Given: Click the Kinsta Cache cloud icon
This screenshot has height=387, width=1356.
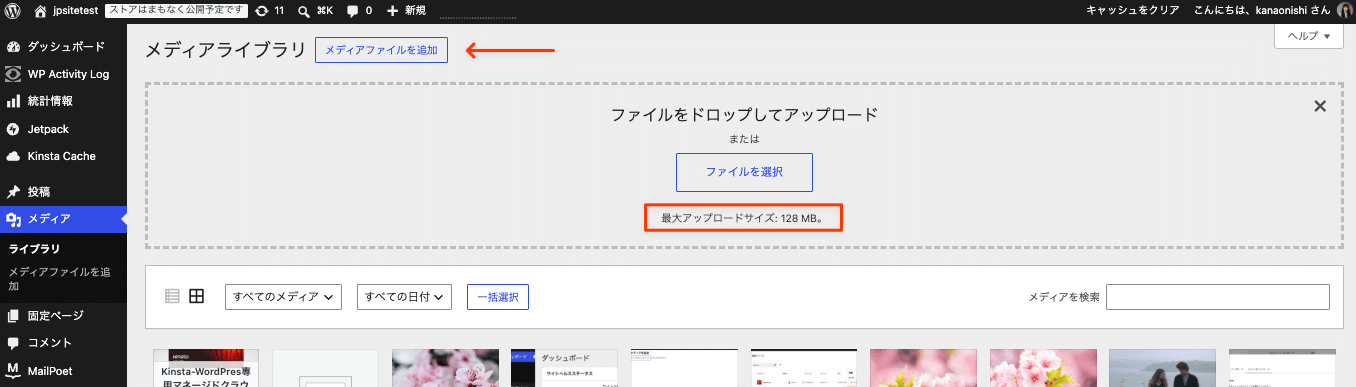Looking at the screenshot, I should [x=13, y=156].
